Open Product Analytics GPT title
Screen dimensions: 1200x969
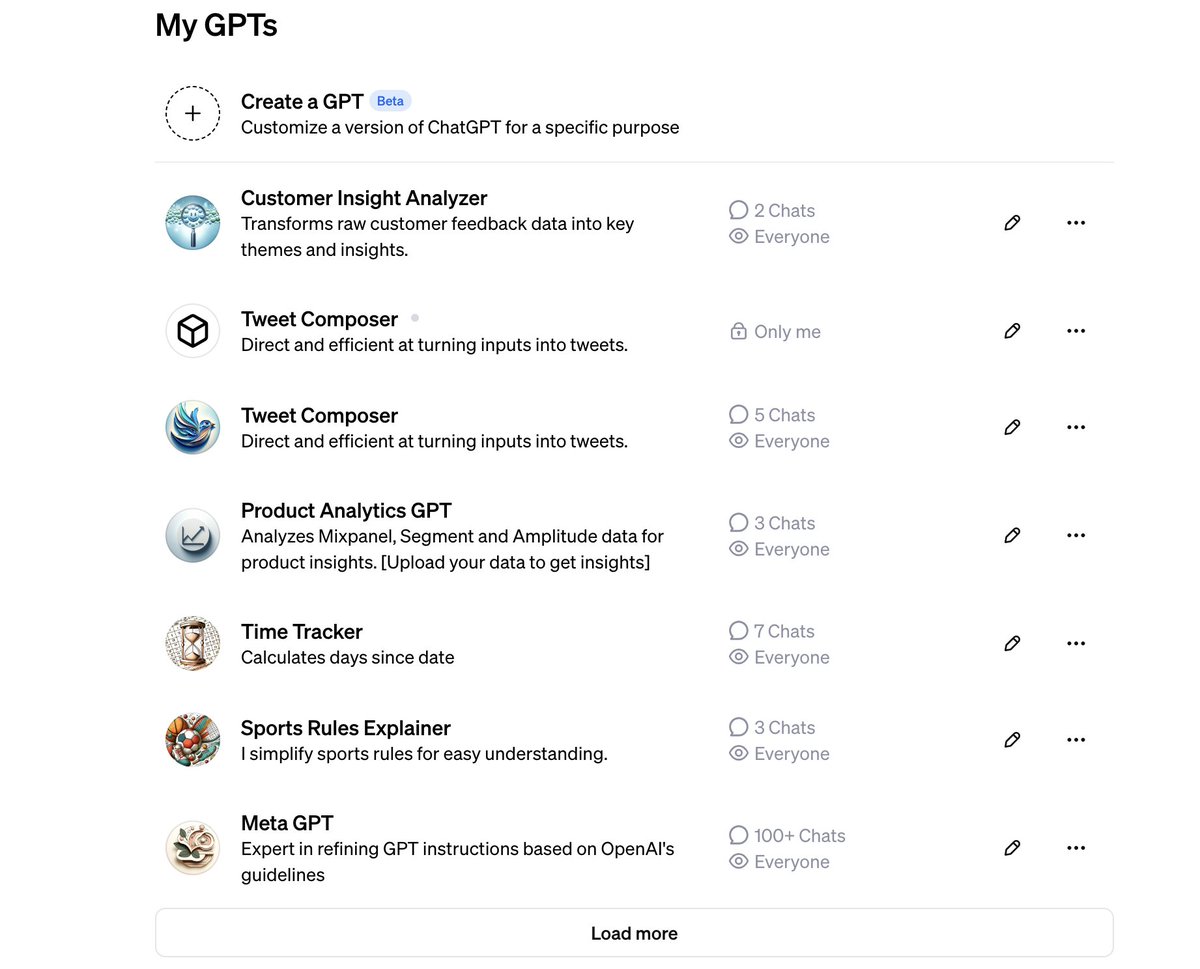(346, 510)
